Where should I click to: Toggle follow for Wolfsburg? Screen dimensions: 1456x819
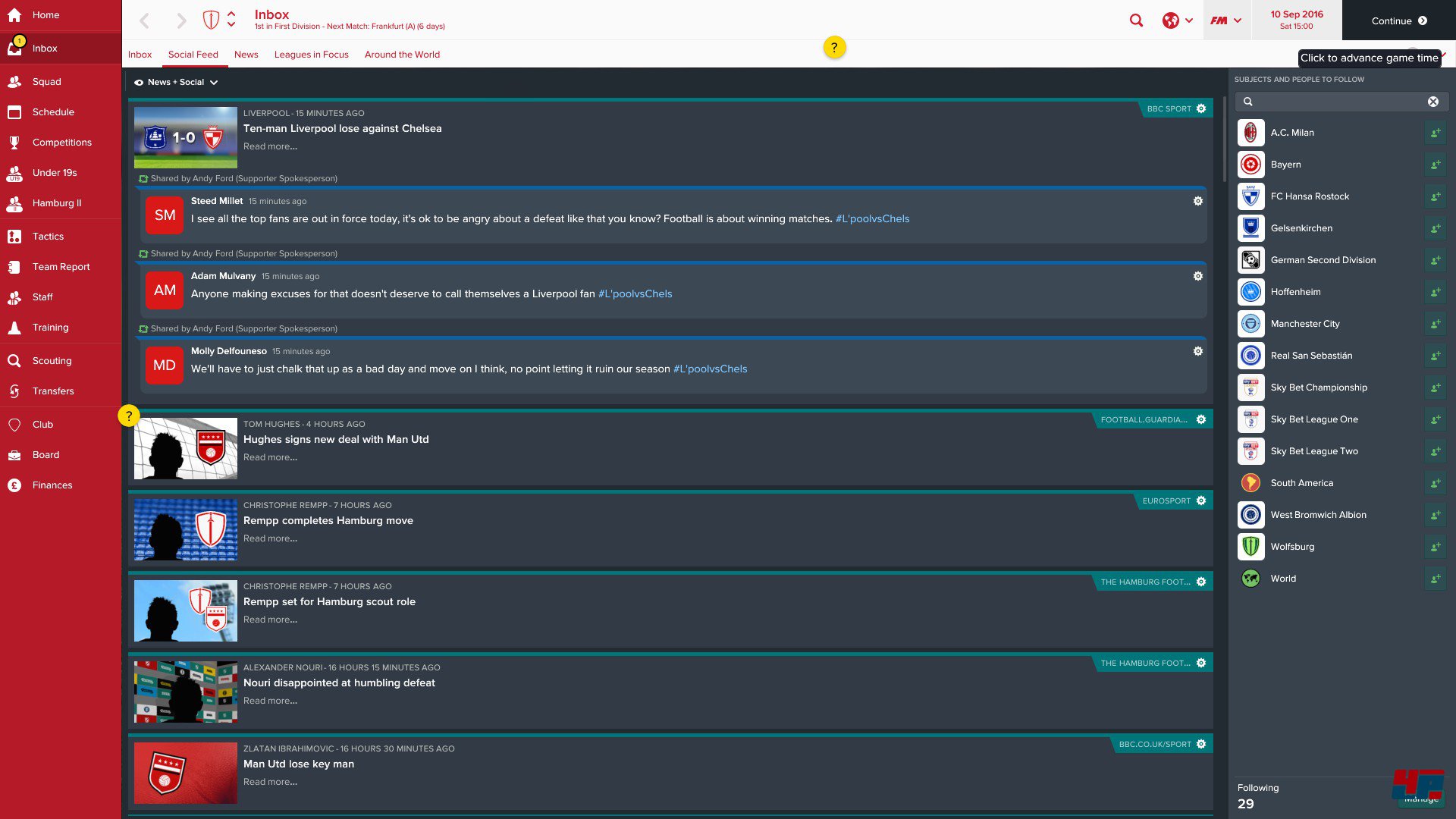pyautogui.click(x=1435, y=547)
